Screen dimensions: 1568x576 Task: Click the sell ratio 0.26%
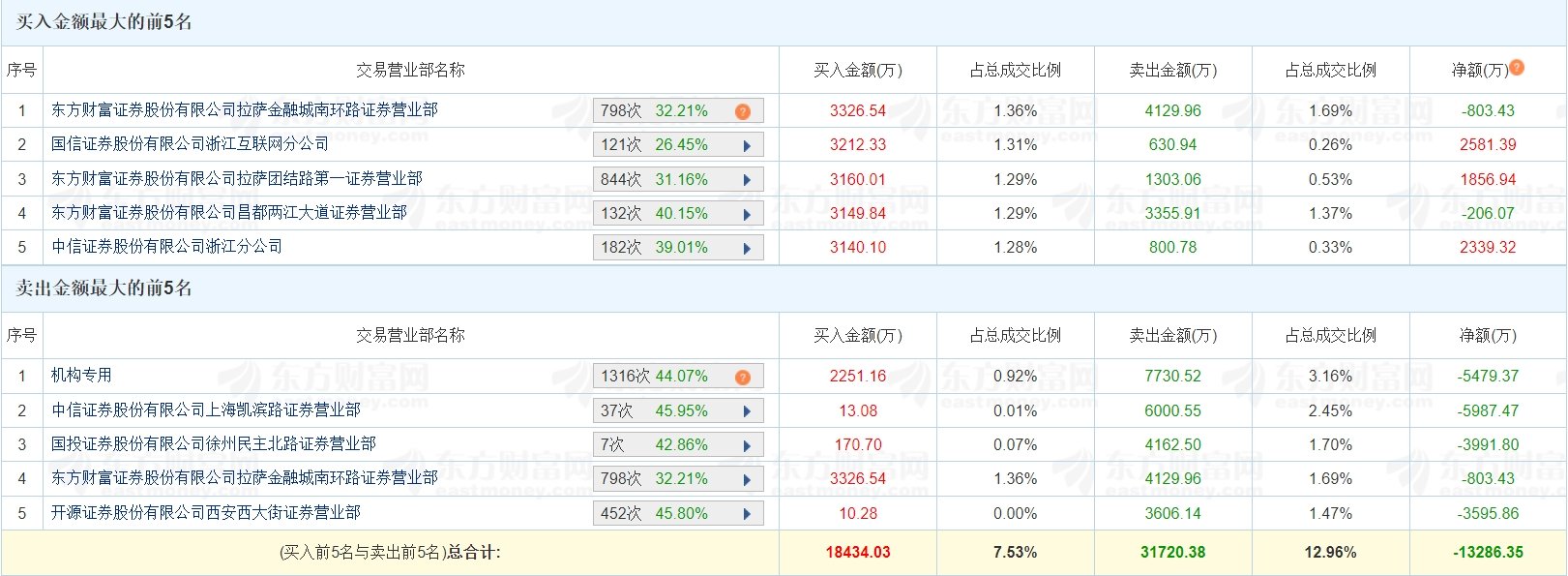point(1330,145)
